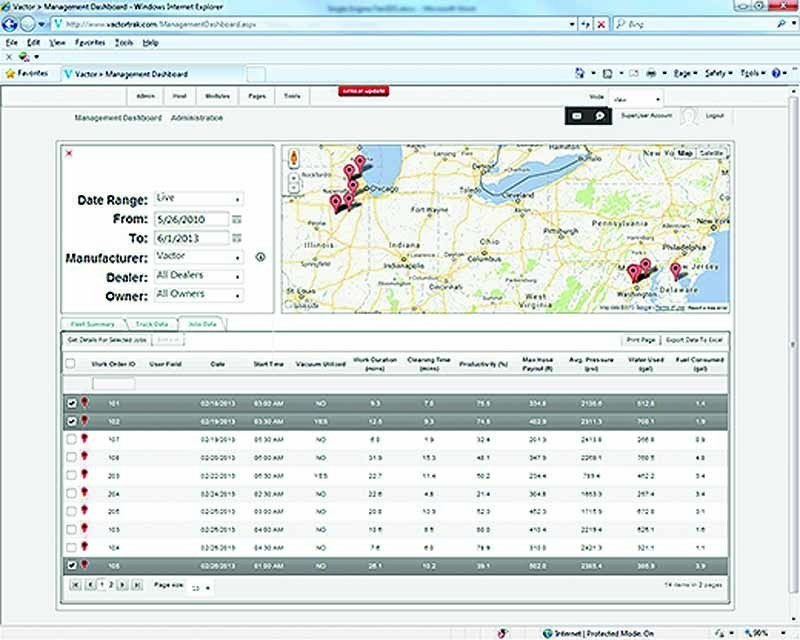Expand the Dealer dropdown showing All Dealers
This screenshot has width=800, height=640.
(199, 276)
